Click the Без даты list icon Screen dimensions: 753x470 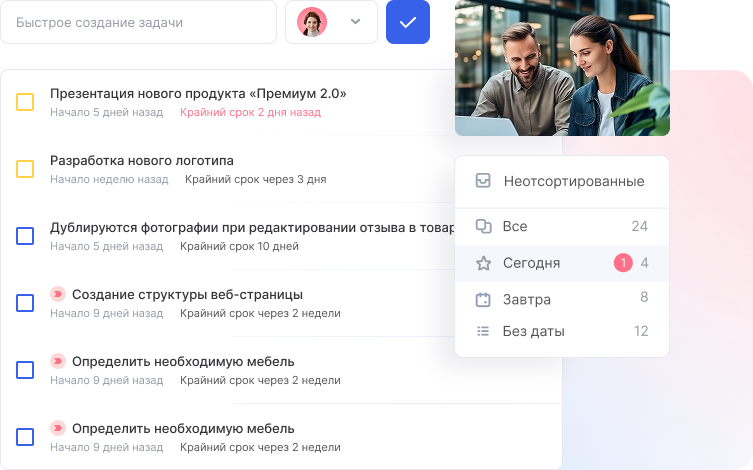coord(483,331)
